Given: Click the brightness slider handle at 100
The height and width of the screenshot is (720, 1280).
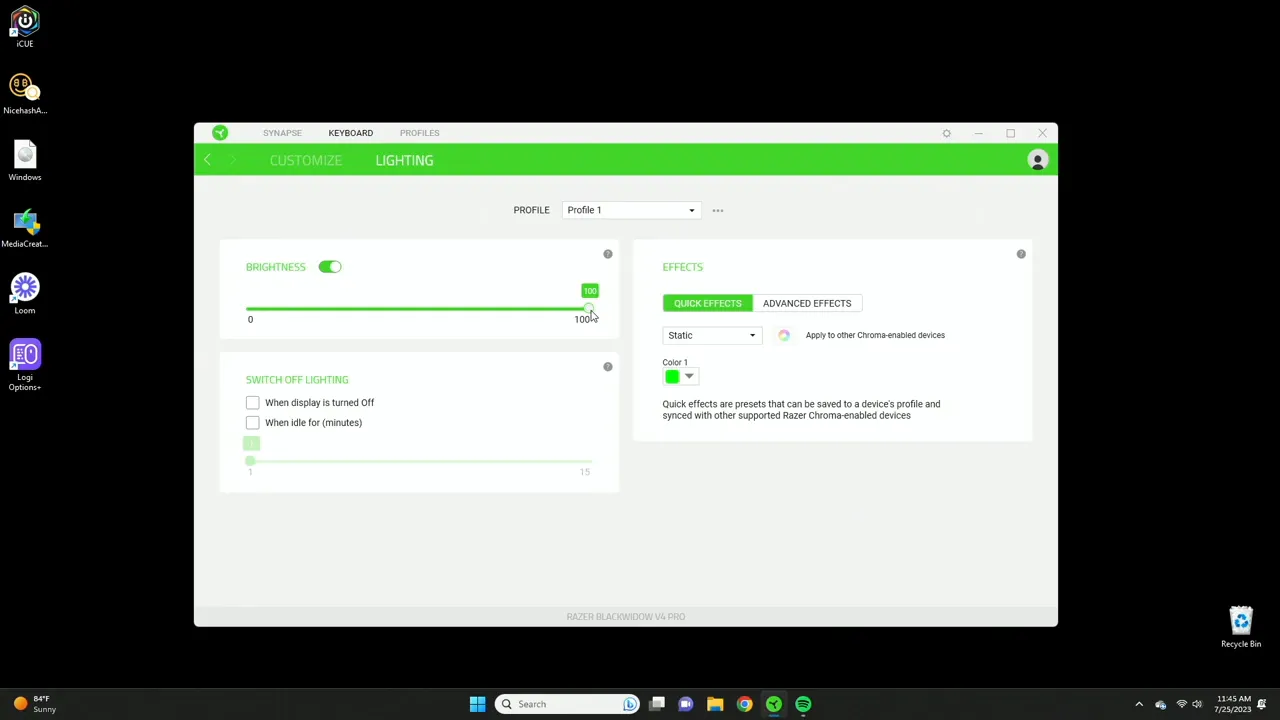Looking at the screenshot, I should point(588,307).
